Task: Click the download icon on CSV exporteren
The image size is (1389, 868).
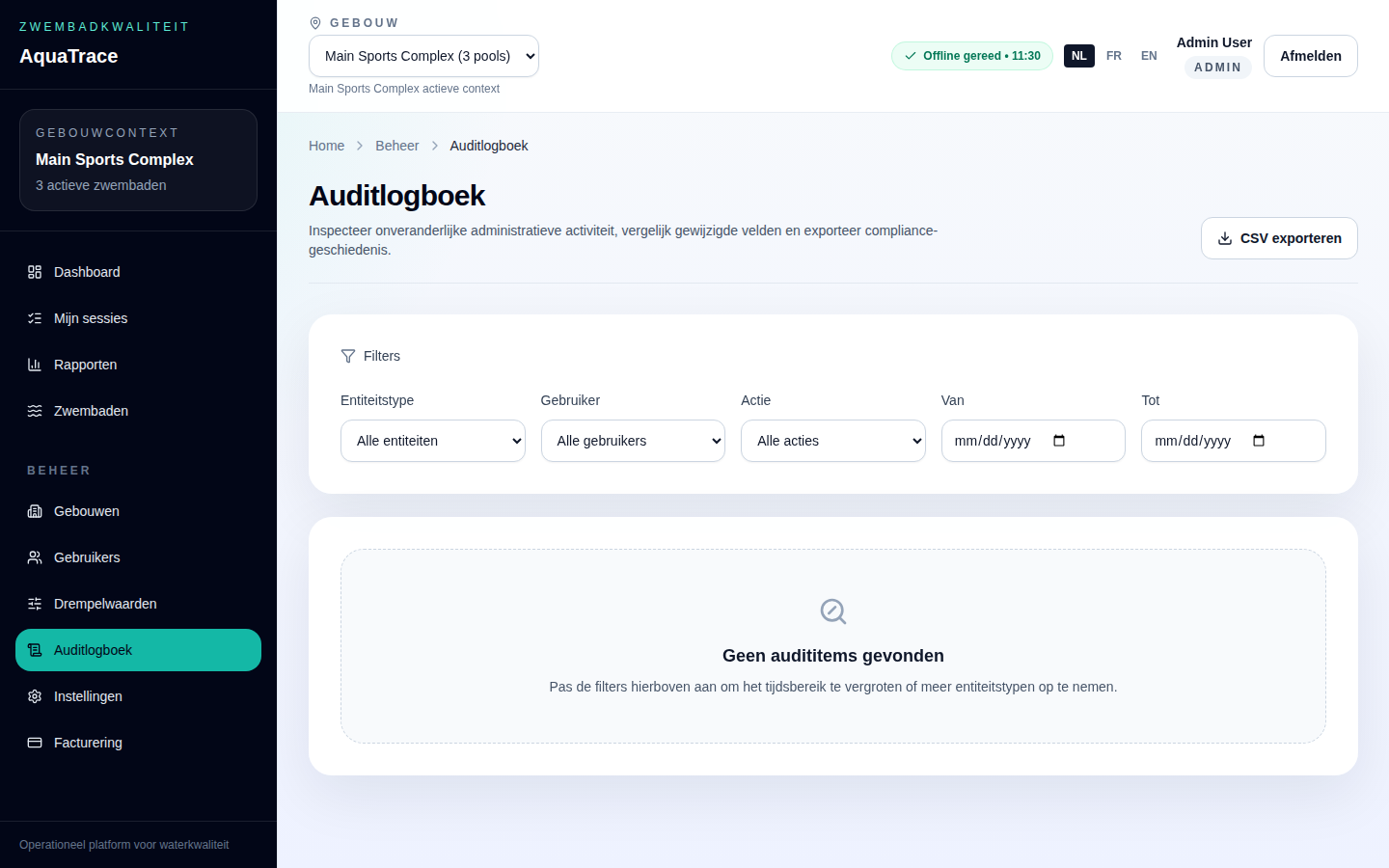Action: (1225, 238)
